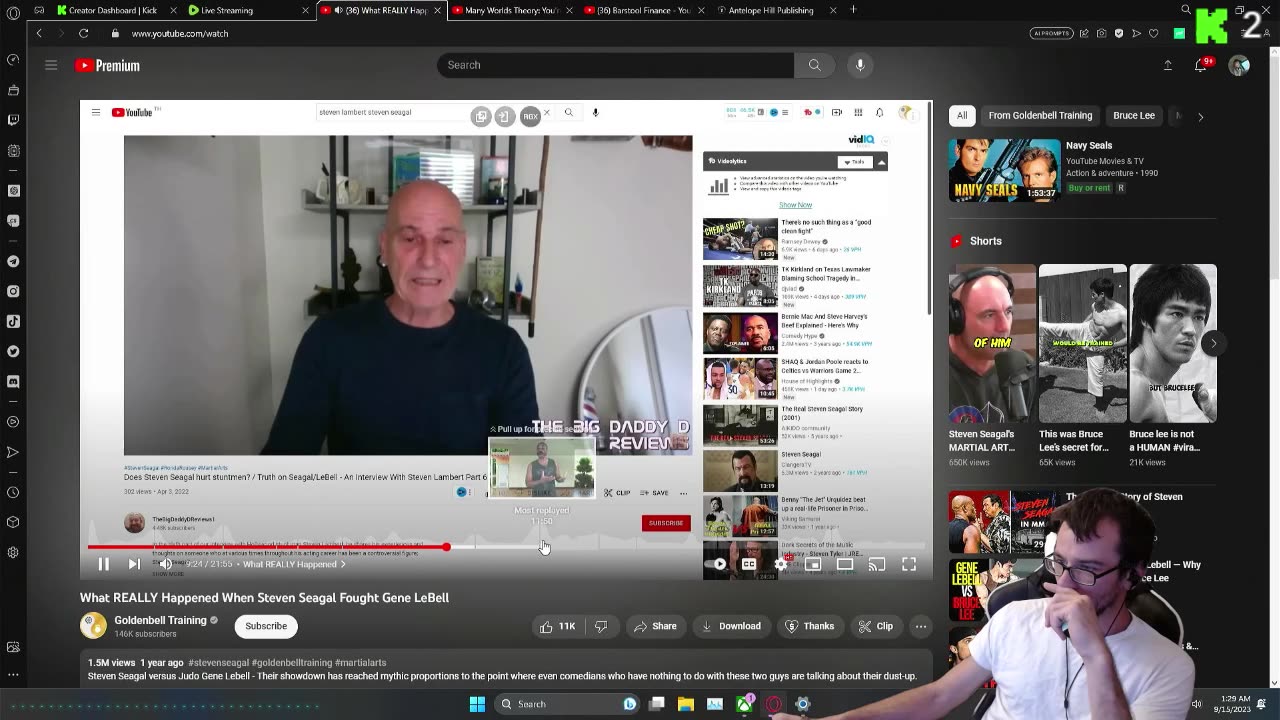This screenshot has height=720, width=1280.
Task: Go back in browser history
Action: [39, 33]
